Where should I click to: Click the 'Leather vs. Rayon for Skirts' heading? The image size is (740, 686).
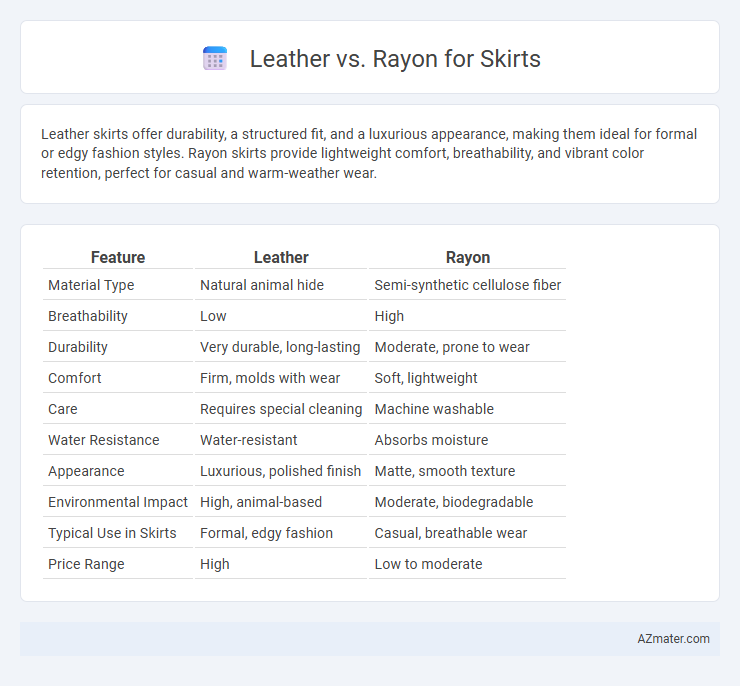pos(395,59)
